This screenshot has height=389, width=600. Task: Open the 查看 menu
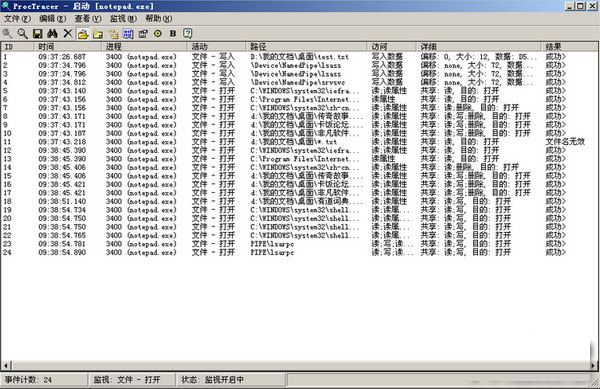click(x=88, y=18)
